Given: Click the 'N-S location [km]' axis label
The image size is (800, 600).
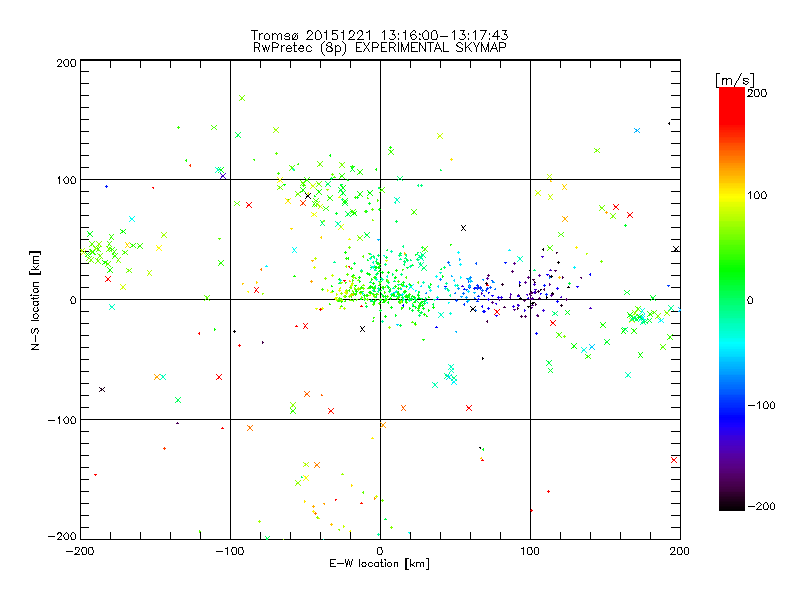Looking at the screenshot, I should 35,301.
